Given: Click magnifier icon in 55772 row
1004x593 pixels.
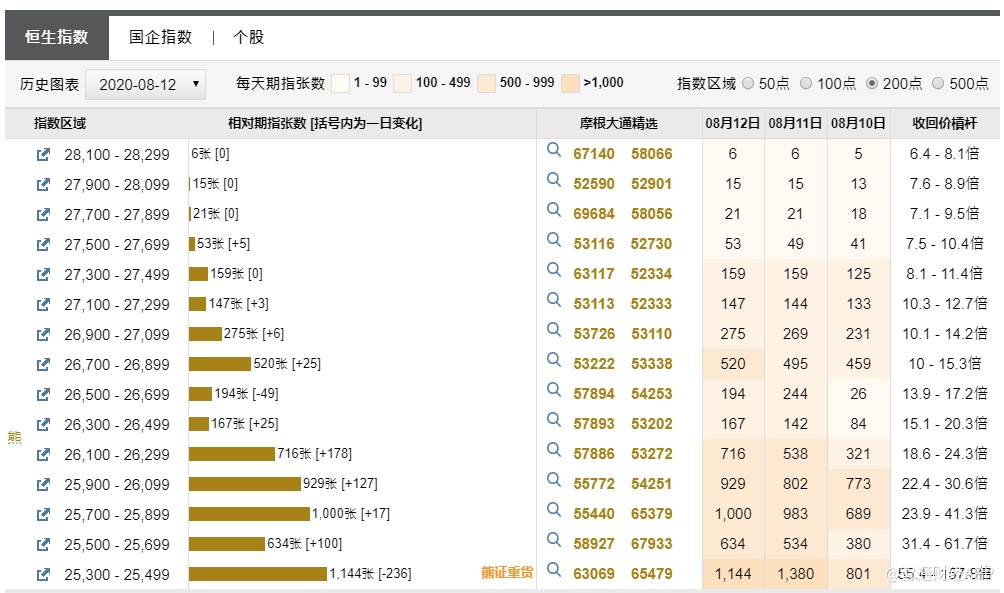Looking at the screenshot, I should click(554, 481).
